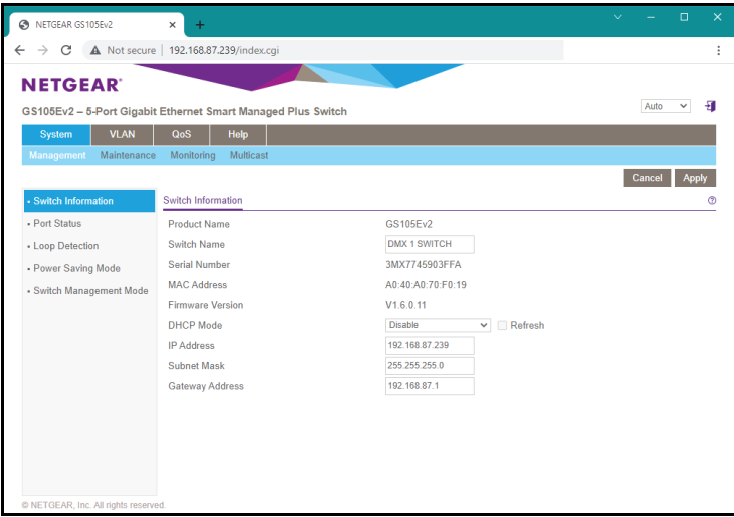Screen dimensions: 734x517
Task: Open the Auto language dropdown
Action: click(665, 106)
